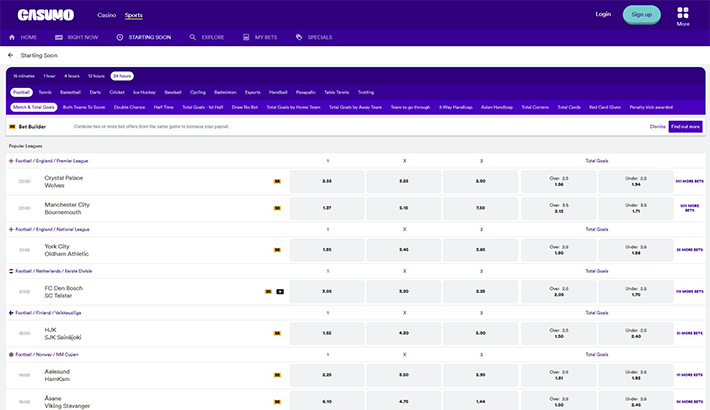Click bet builder icon for FC Den Bosch match
Viewport: 710px width, 410px height.
pyautogui.click(x=268, y=292)
